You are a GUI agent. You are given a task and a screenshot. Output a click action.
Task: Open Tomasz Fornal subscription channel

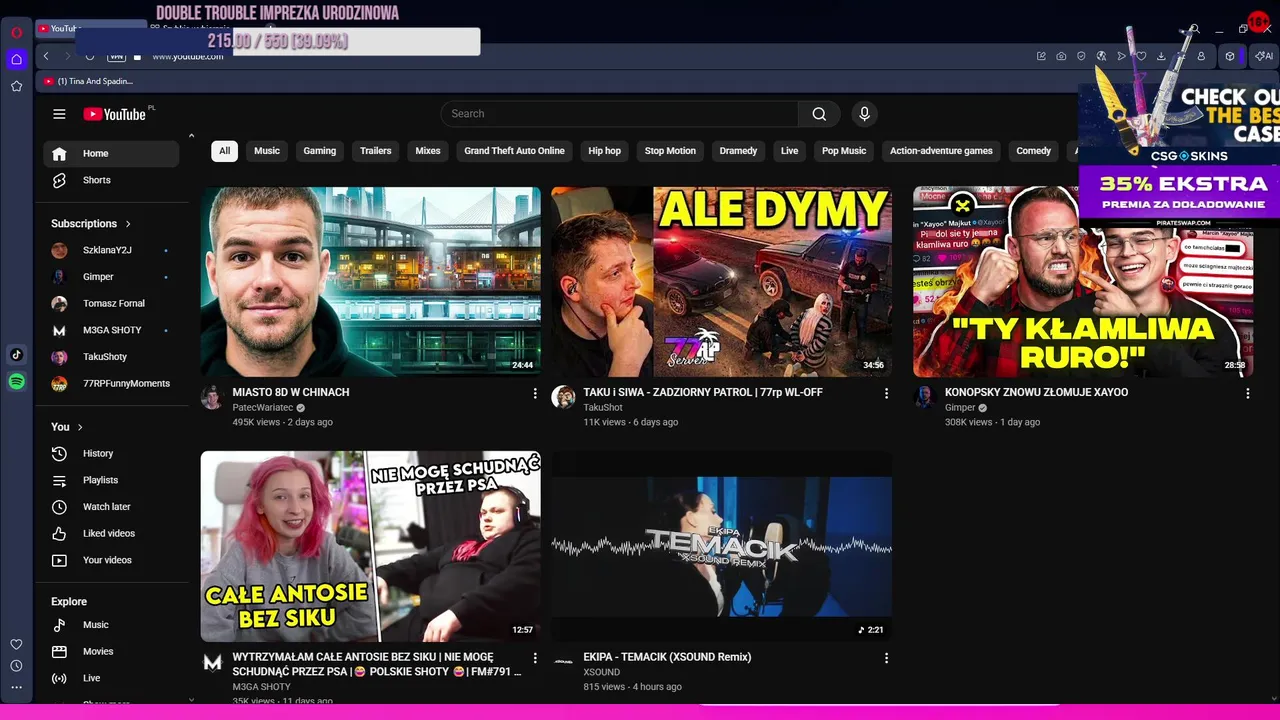[x=111, y=304]
